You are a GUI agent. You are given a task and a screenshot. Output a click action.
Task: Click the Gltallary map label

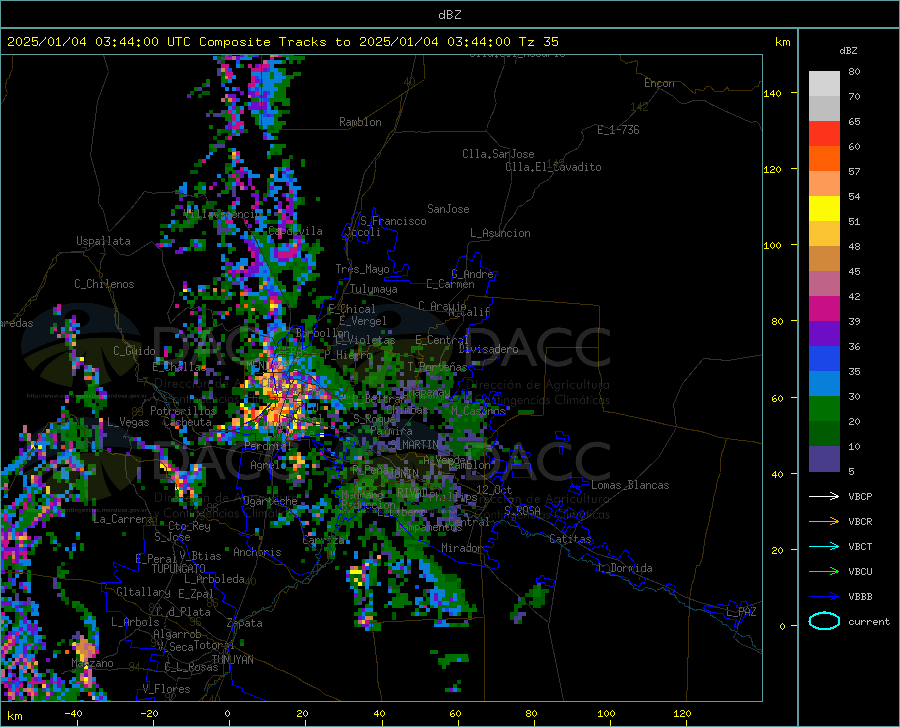point(143,592)
